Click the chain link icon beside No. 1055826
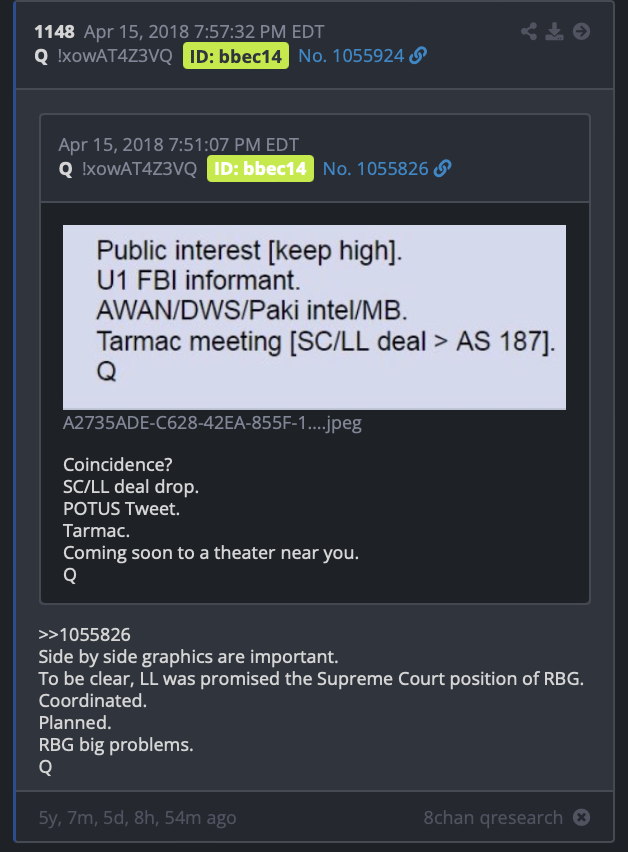 click(x=442, y=168)
